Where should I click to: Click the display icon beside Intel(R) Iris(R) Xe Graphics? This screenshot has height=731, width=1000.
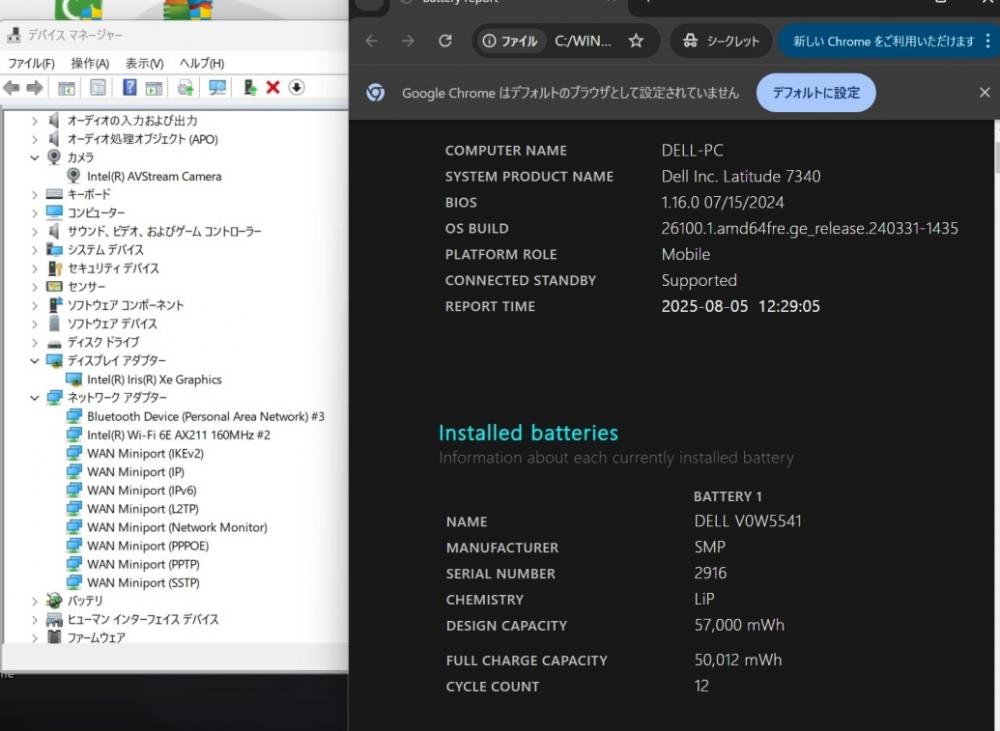pos(74,380)
